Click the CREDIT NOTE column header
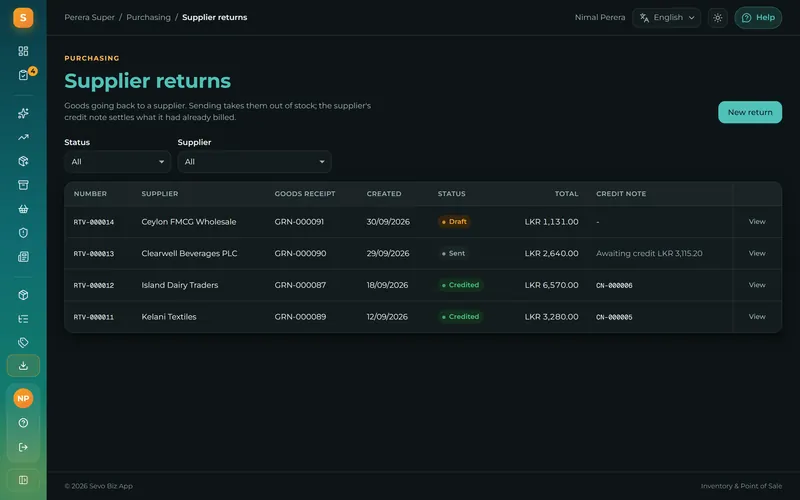This screenshot has height=500, width=800. click(x=621, y=194)
